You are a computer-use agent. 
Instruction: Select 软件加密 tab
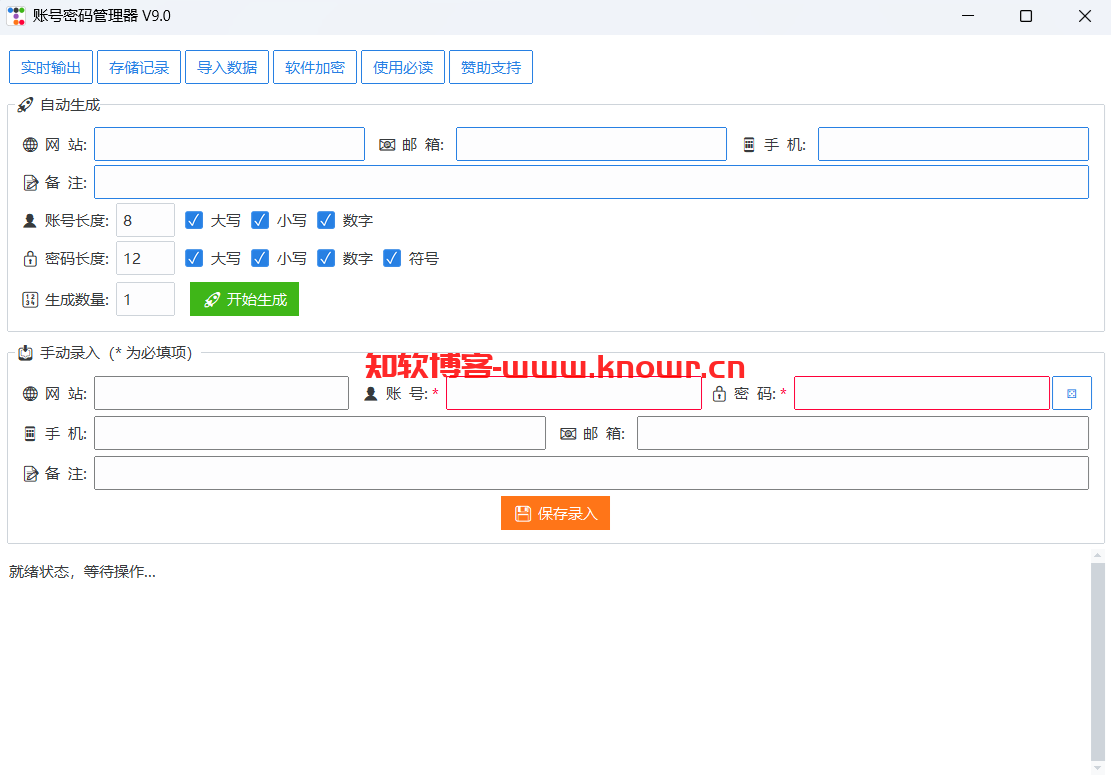(x=315, y=67)
